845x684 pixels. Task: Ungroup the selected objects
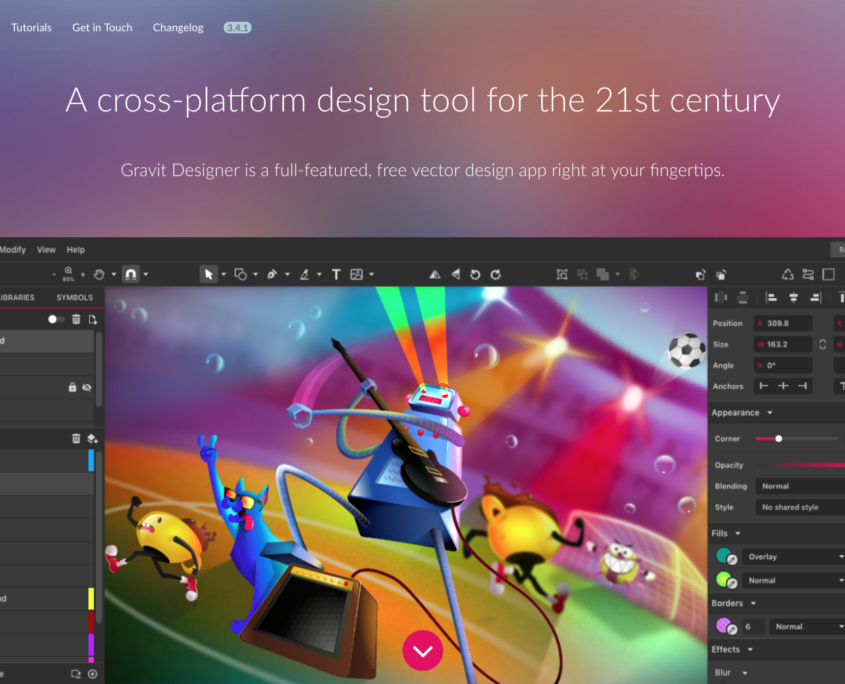(583, 274)
